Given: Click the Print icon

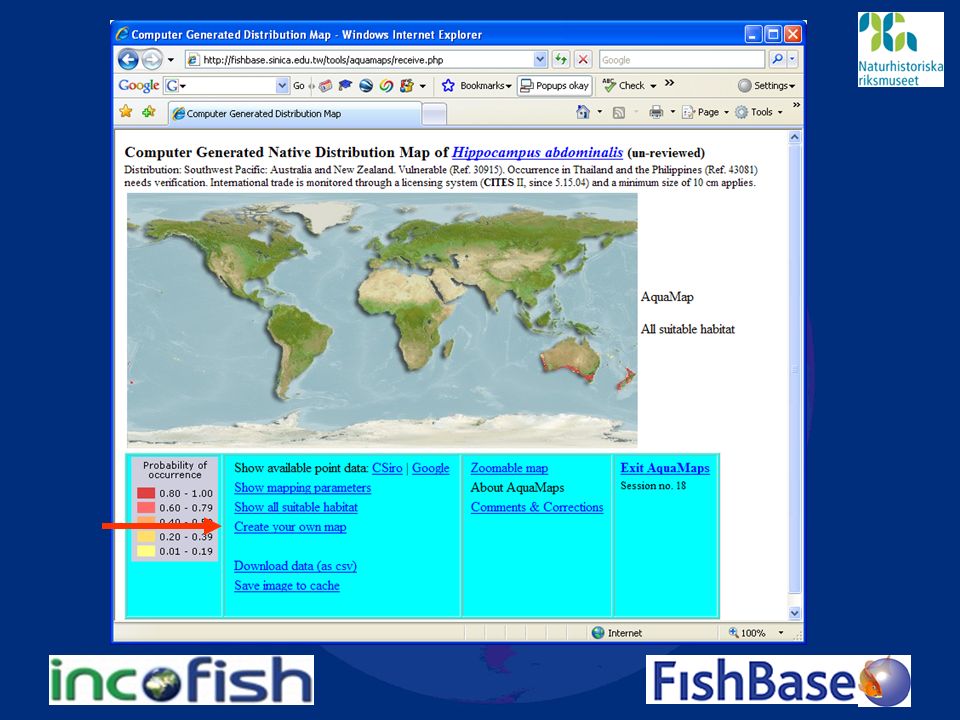Looking at the screenshot, I should (656, 112).
